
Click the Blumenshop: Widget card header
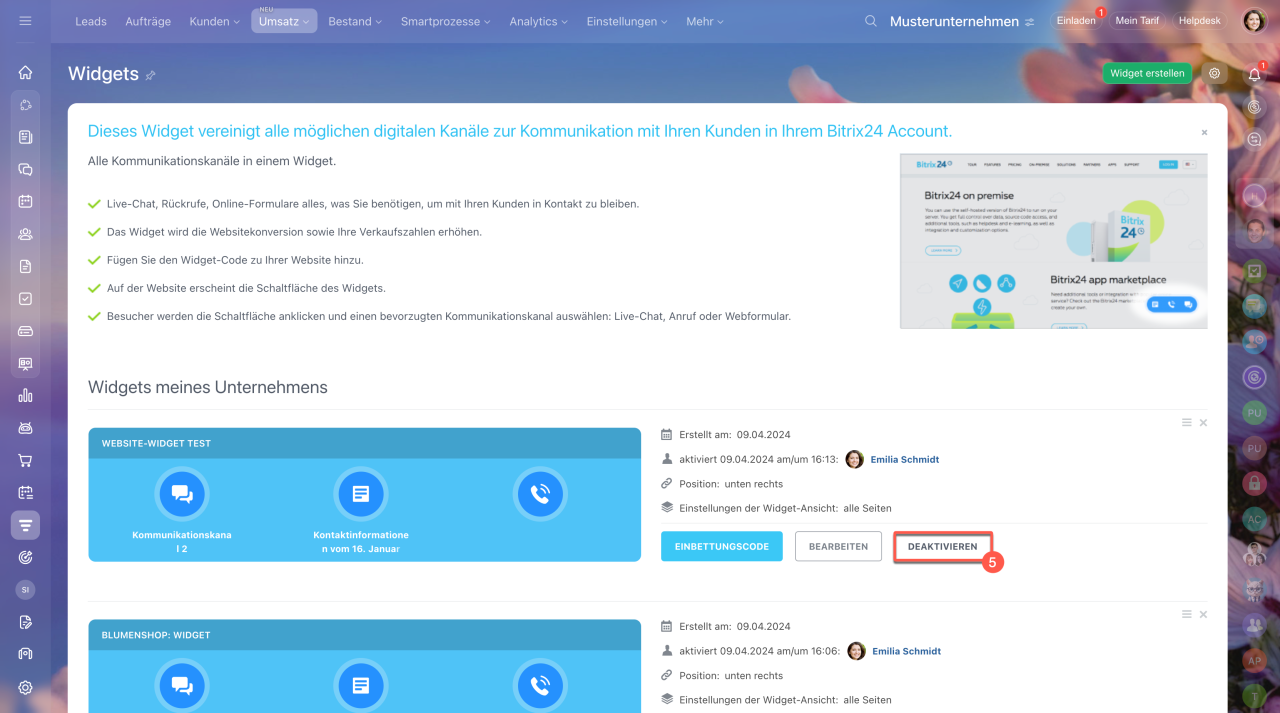click(x=365, y=635)
